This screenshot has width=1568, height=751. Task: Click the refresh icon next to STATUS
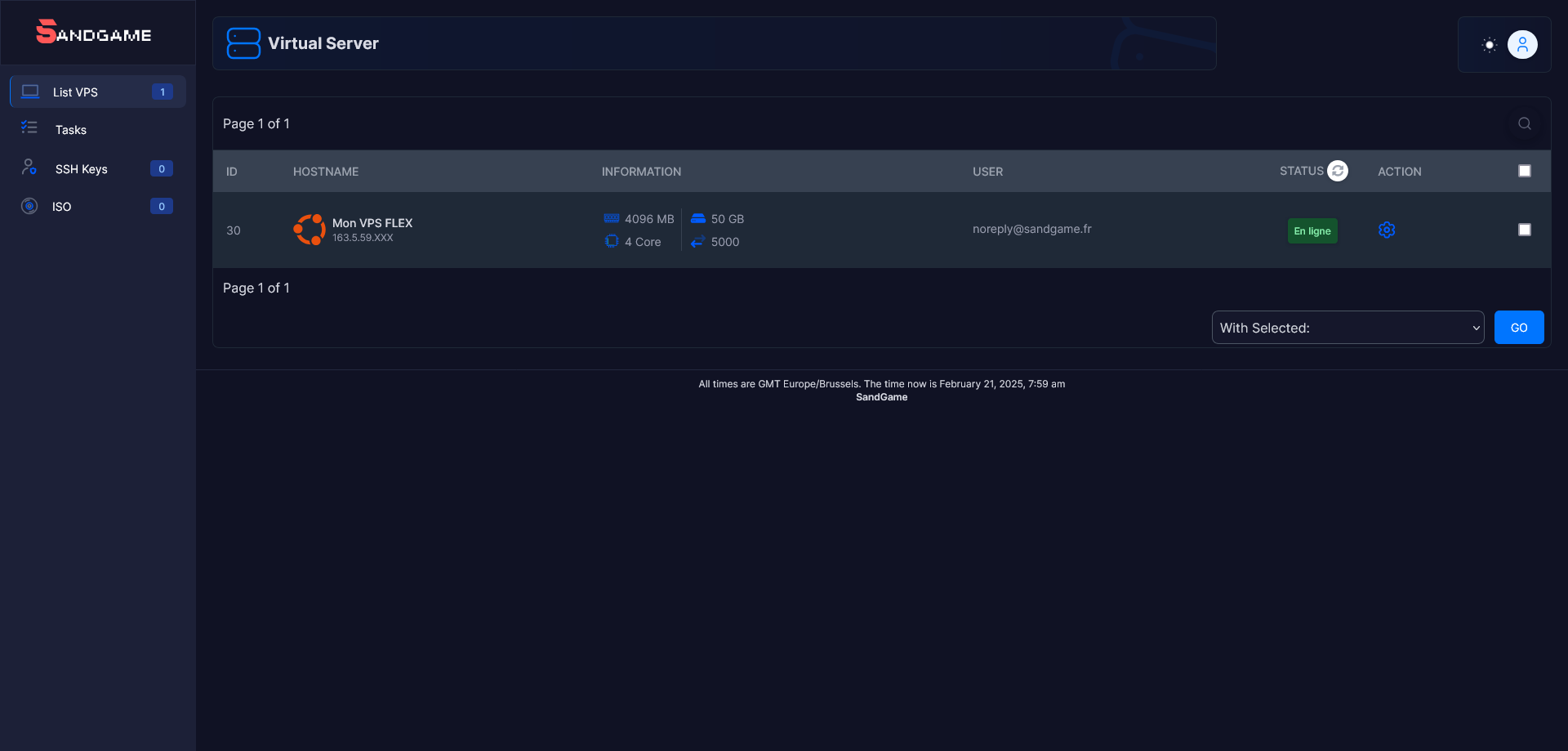coord(1337,171)
